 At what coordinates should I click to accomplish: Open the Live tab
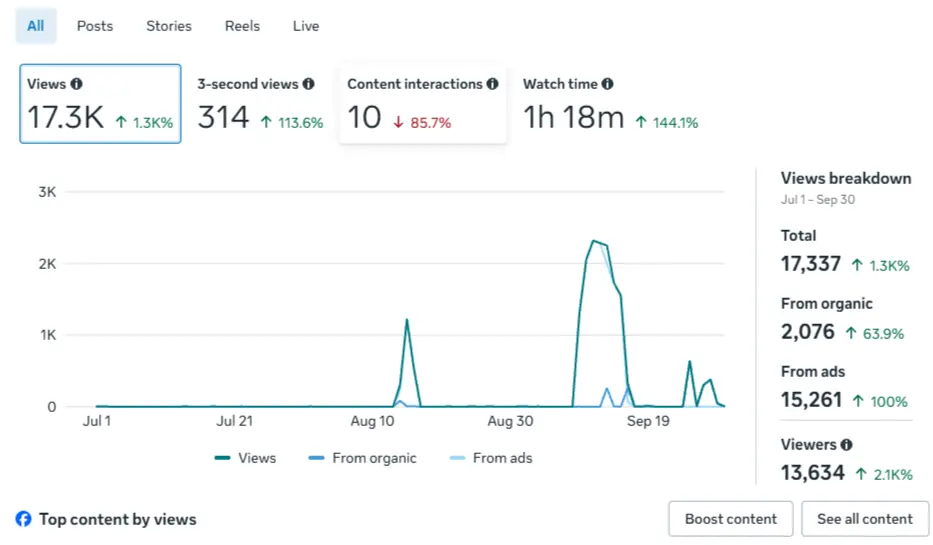coord(306,26)
